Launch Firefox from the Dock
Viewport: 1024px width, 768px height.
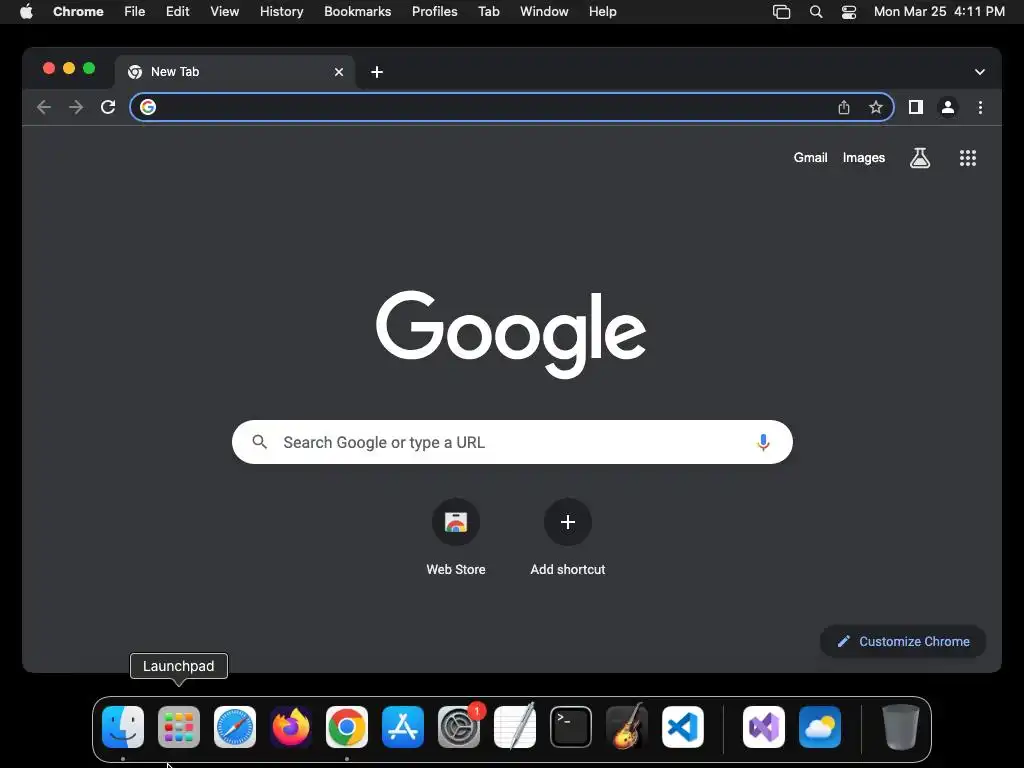[x=291, y=727]
